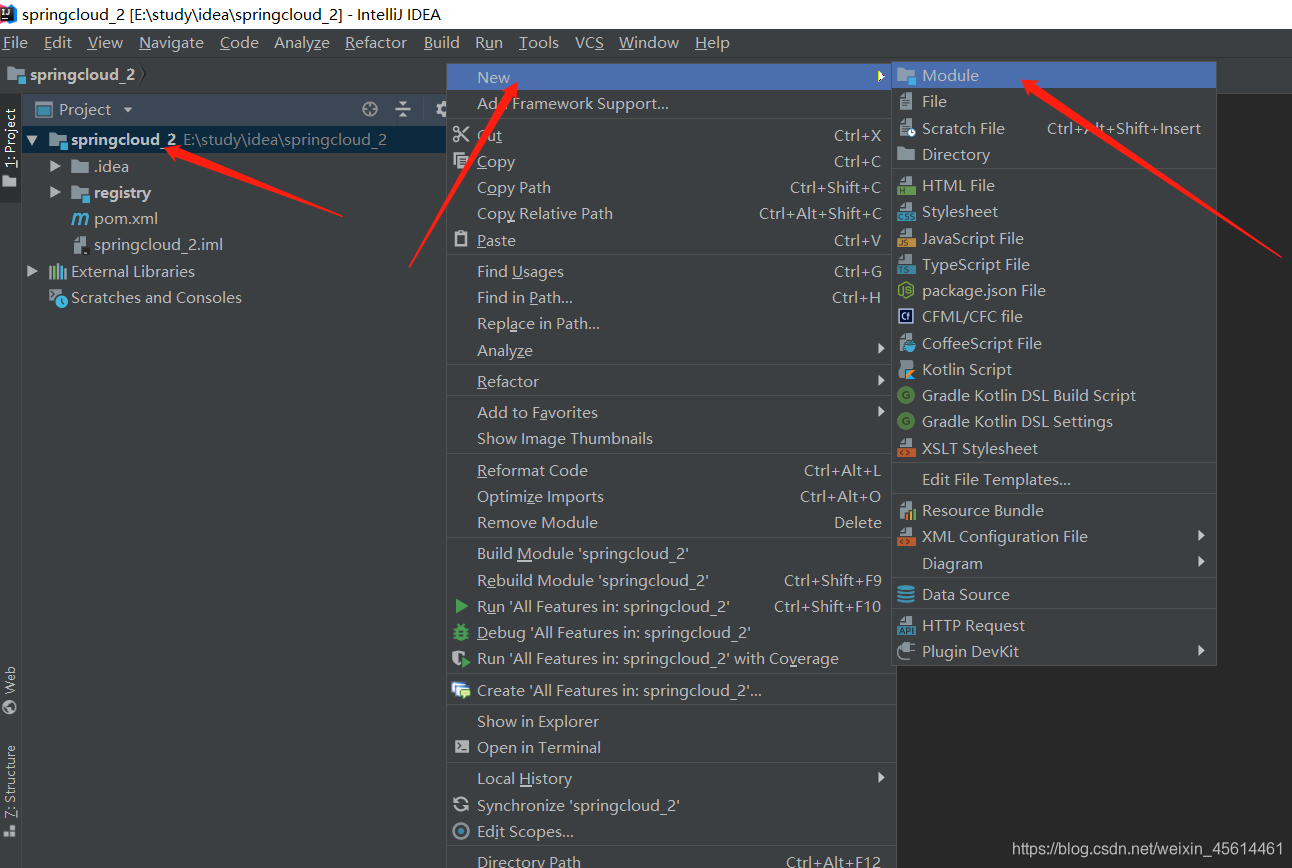1292x868 pixels.
Task: Open the File menu in menu bar
Action: [x=15, y=42]
